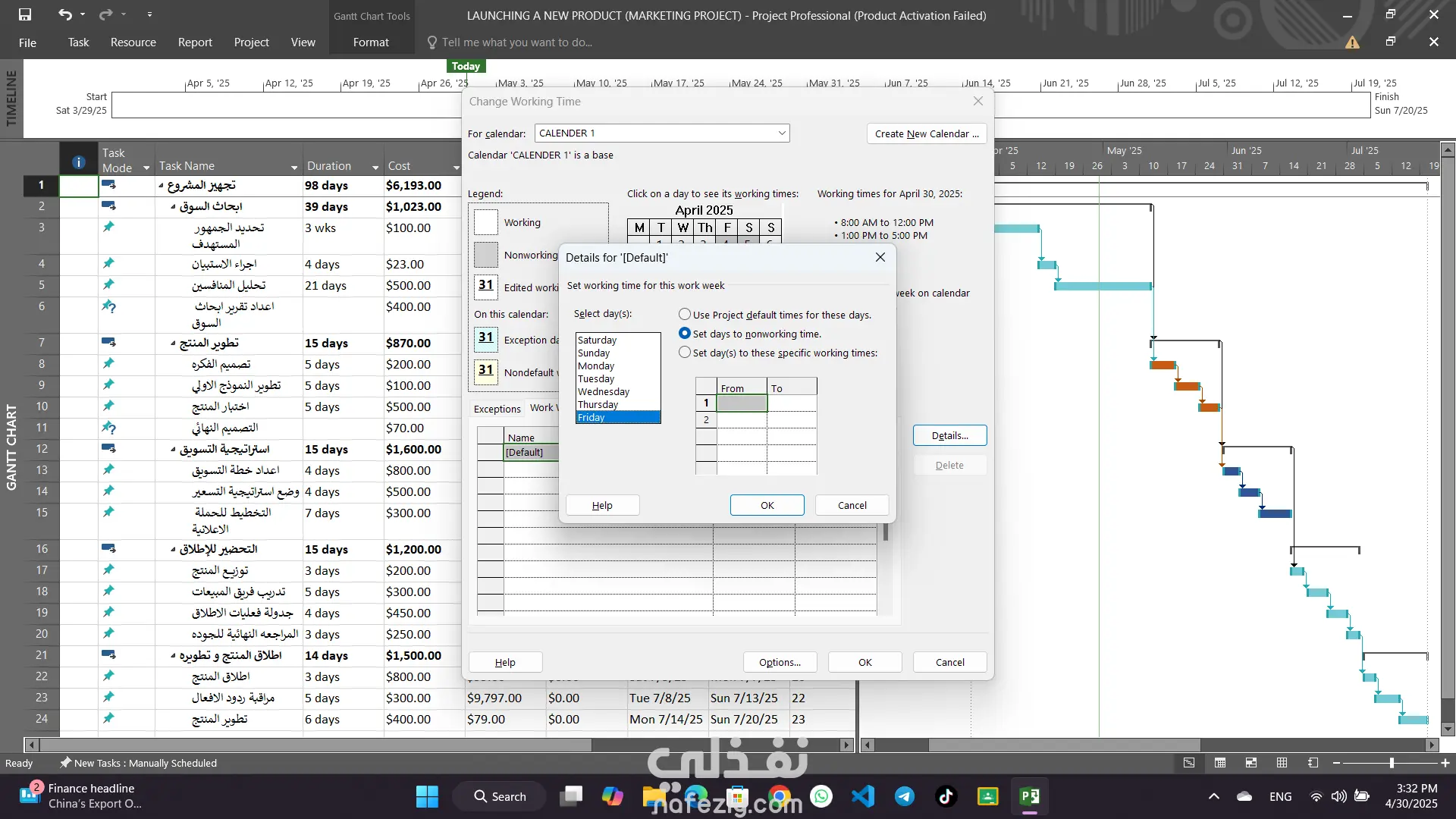Viewport: 1456px width, 819px height.
Task: Open the Resource ribbon tab
Action: 133,42
